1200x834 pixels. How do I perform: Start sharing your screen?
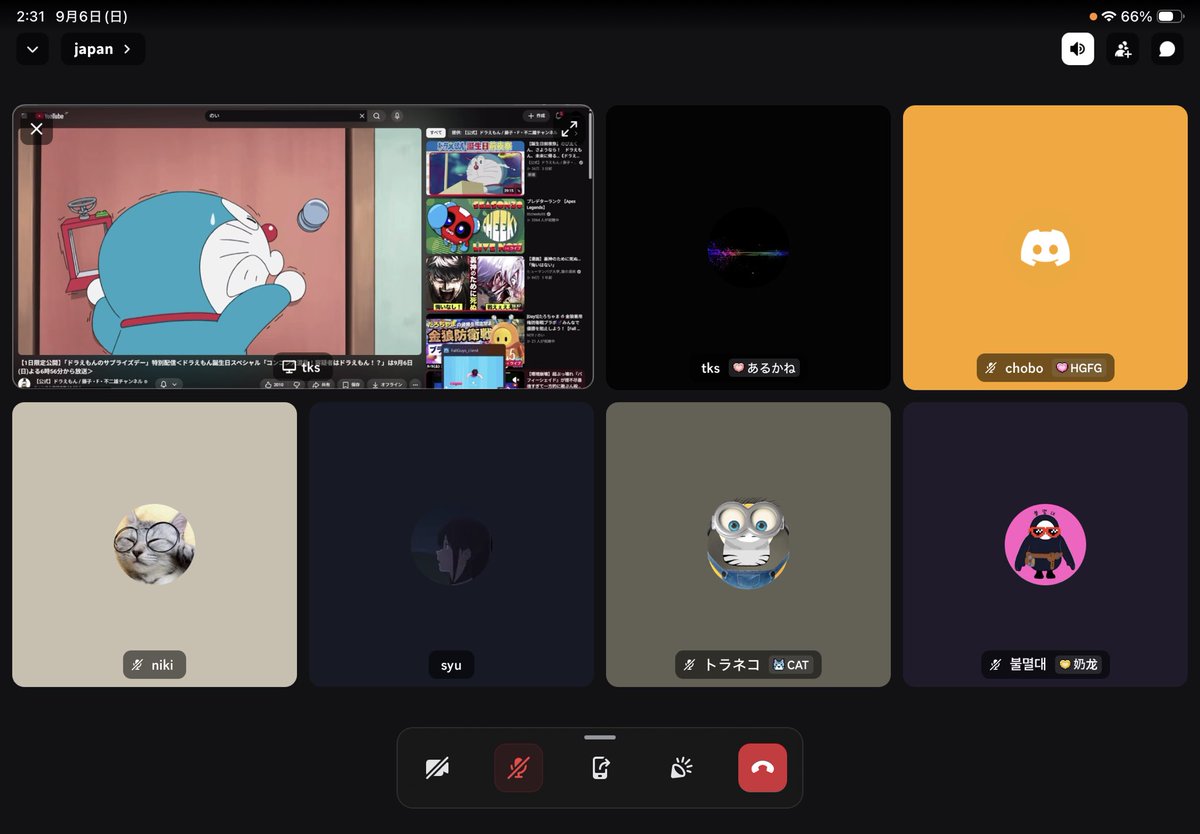[600, 768]
